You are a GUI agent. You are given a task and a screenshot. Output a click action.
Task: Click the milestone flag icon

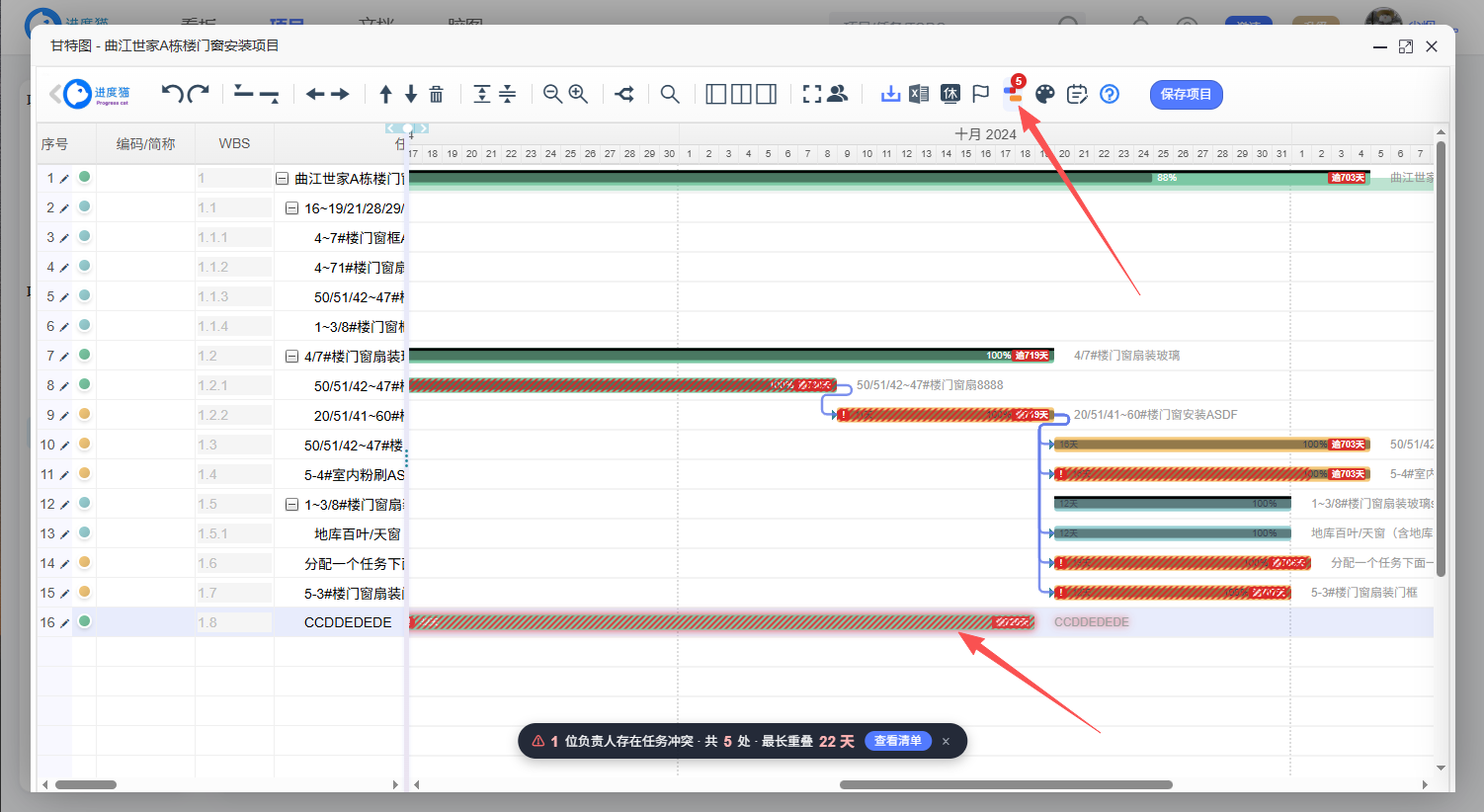click(x=980, y=94)
